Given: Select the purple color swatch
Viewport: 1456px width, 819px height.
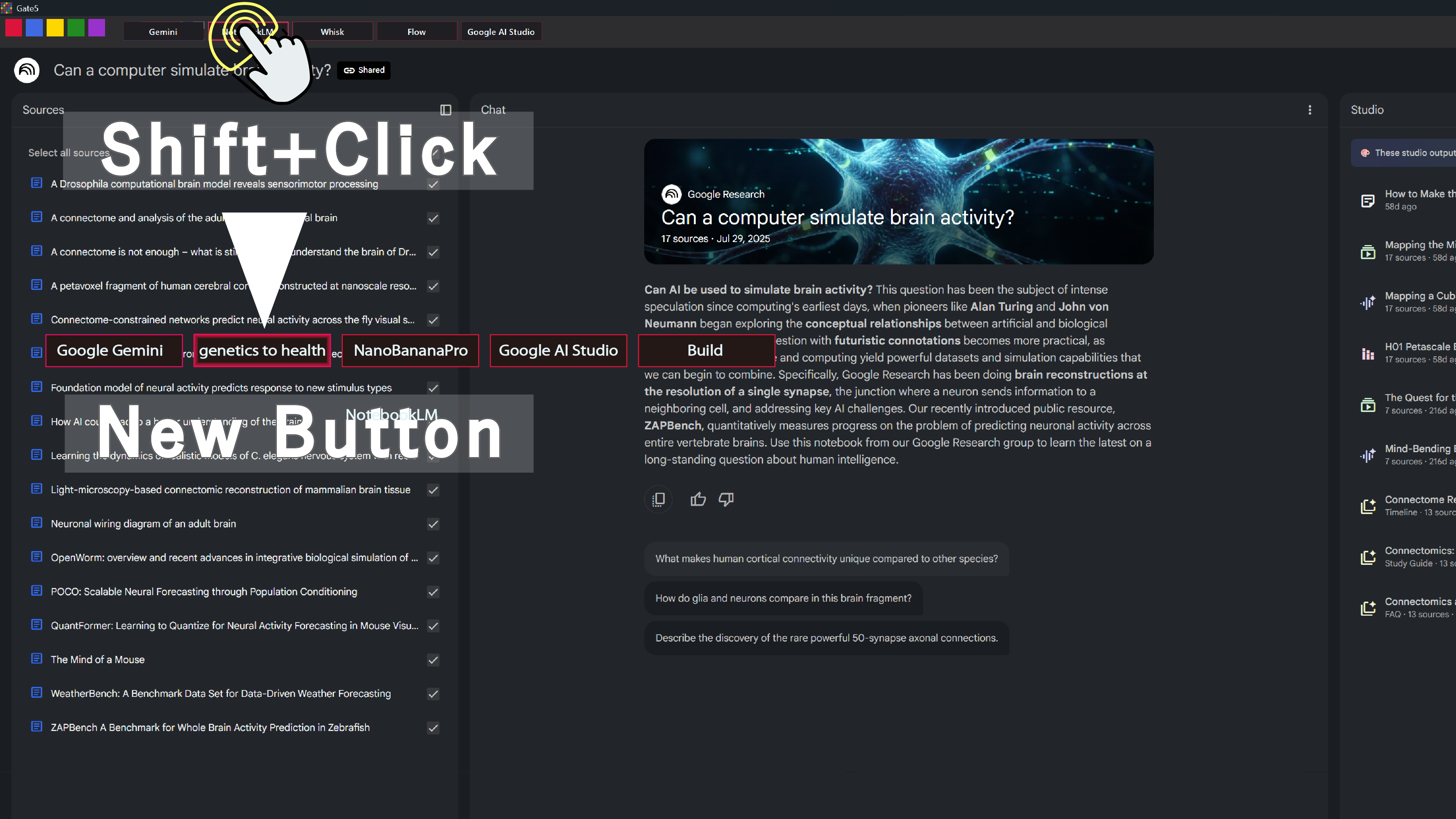Looking at the screenshot, I should click(x=97, y=28).
